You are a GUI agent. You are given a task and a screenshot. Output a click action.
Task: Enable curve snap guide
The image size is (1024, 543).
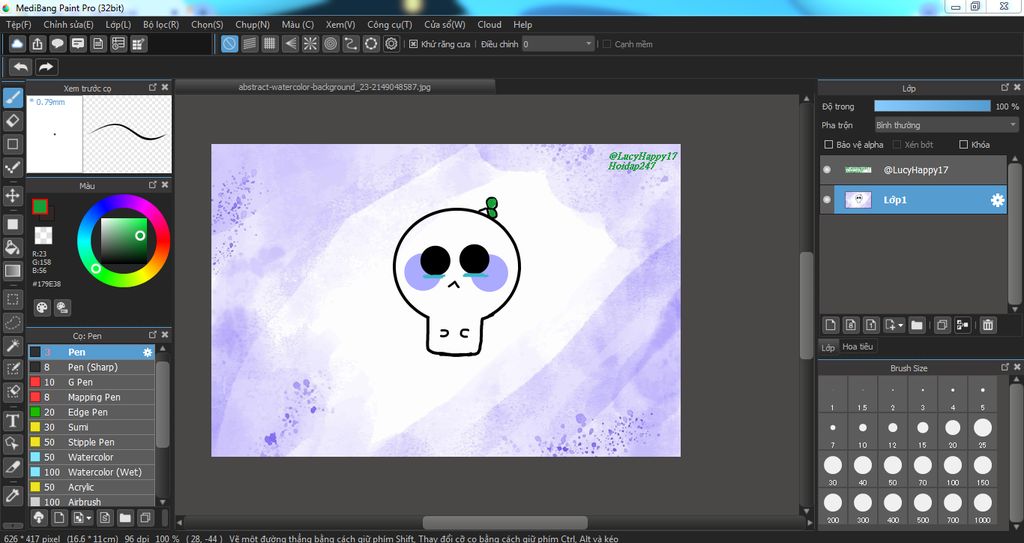[x=351, y=44]
